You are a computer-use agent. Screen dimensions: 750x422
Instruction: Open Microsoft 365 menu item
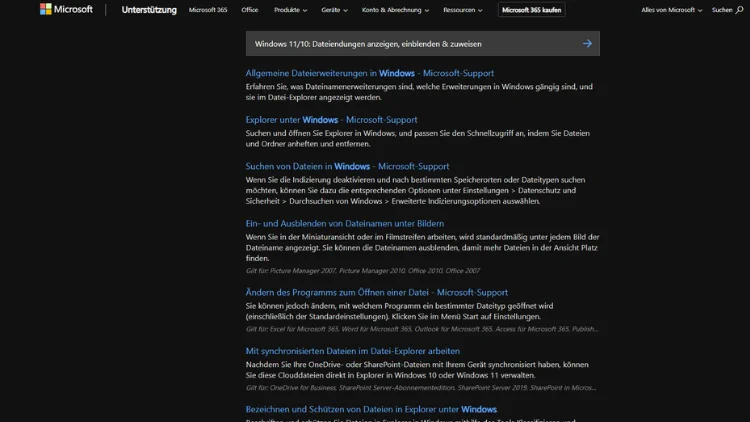[208, 10]
